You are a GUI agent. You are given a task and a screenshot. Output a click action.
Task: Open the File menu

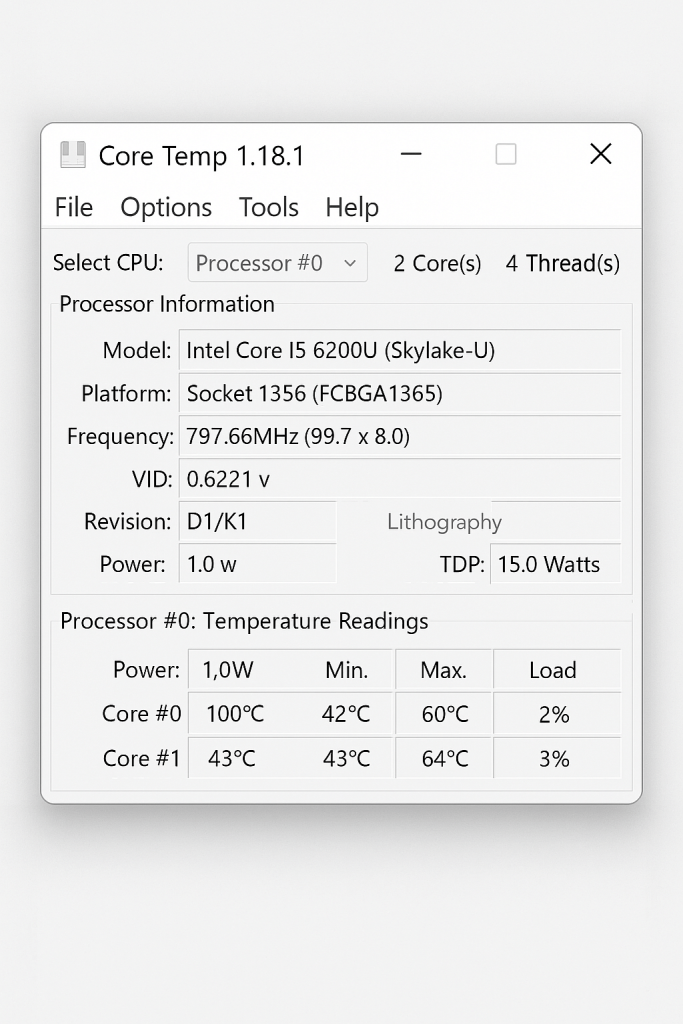pyautogui.click(x=74, y=207)
